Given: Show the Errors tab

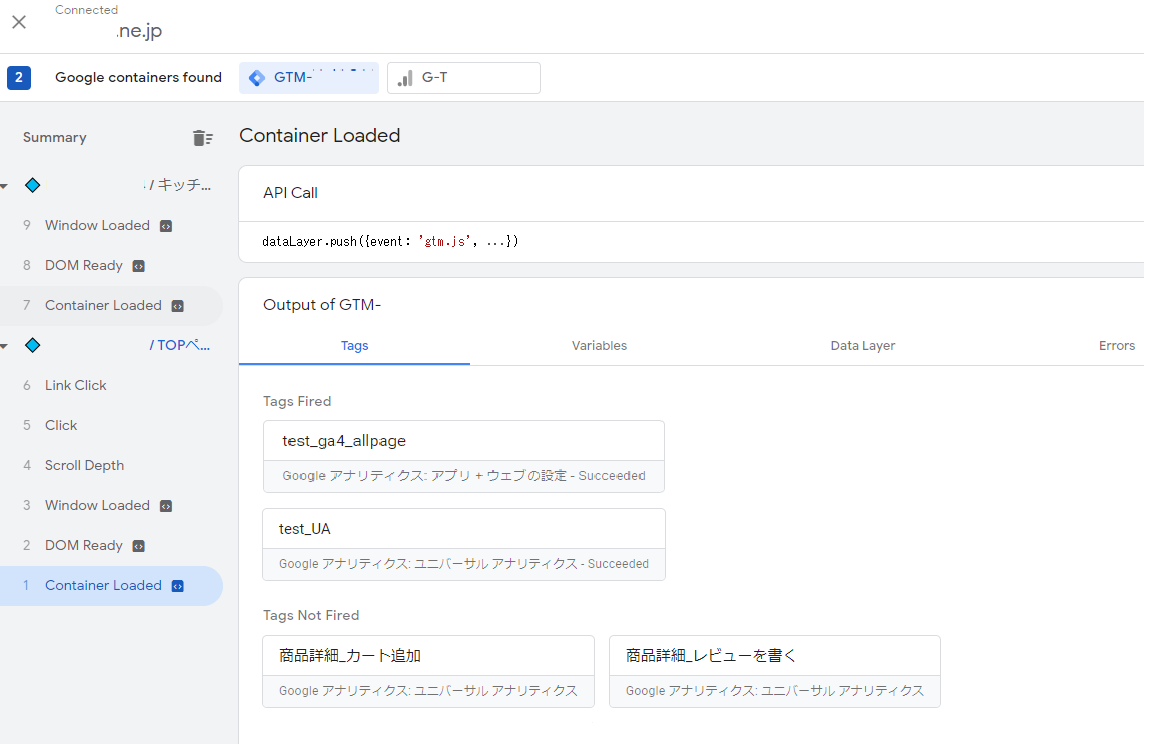Looking at the screenshot, I should pos(1116,346).
